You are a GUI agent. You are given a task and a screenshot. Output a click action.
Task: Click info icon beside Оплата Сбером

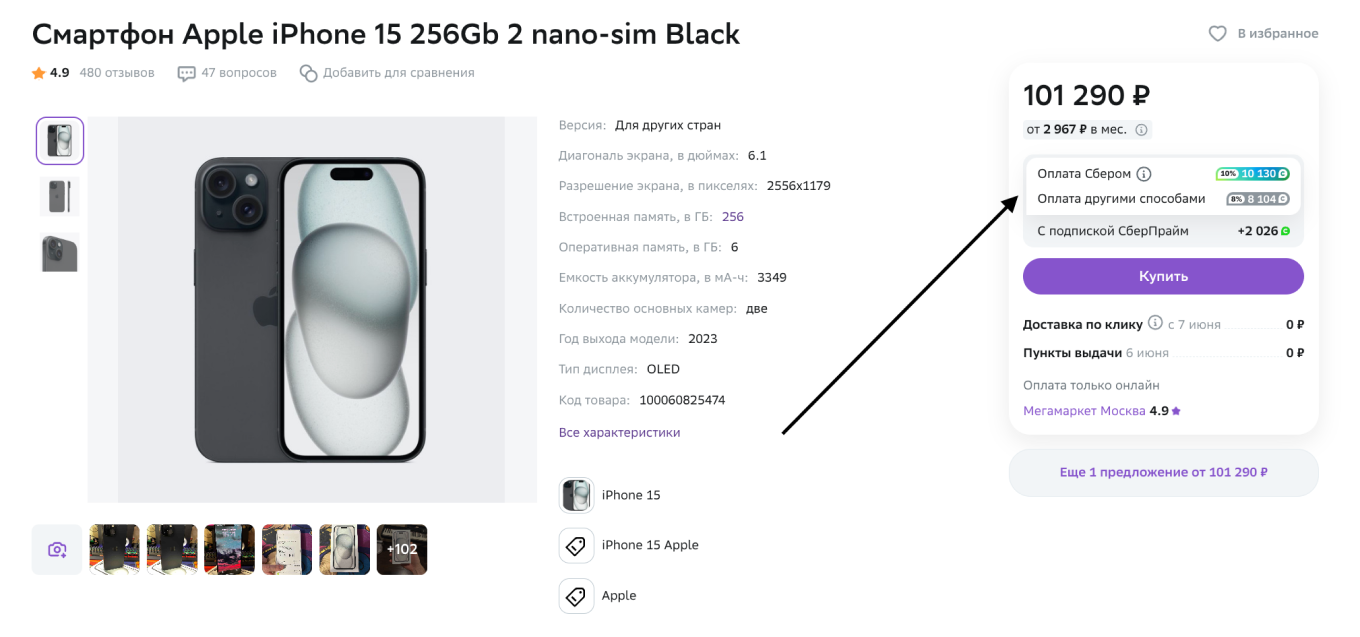[1144, 174]
